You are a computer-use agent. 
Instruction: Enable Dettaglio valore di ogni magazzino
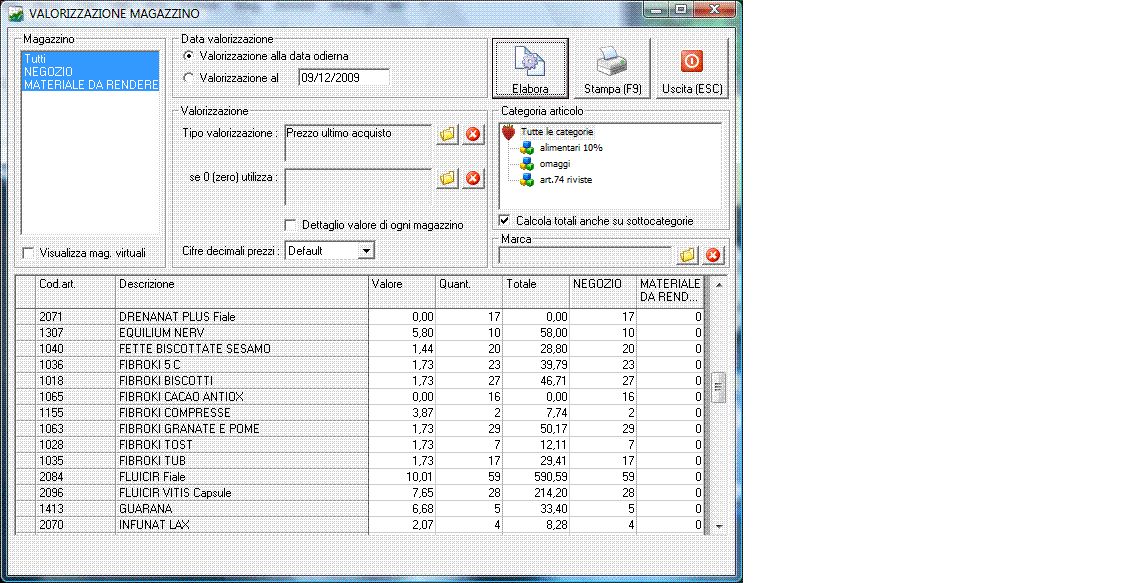(290, 225)
